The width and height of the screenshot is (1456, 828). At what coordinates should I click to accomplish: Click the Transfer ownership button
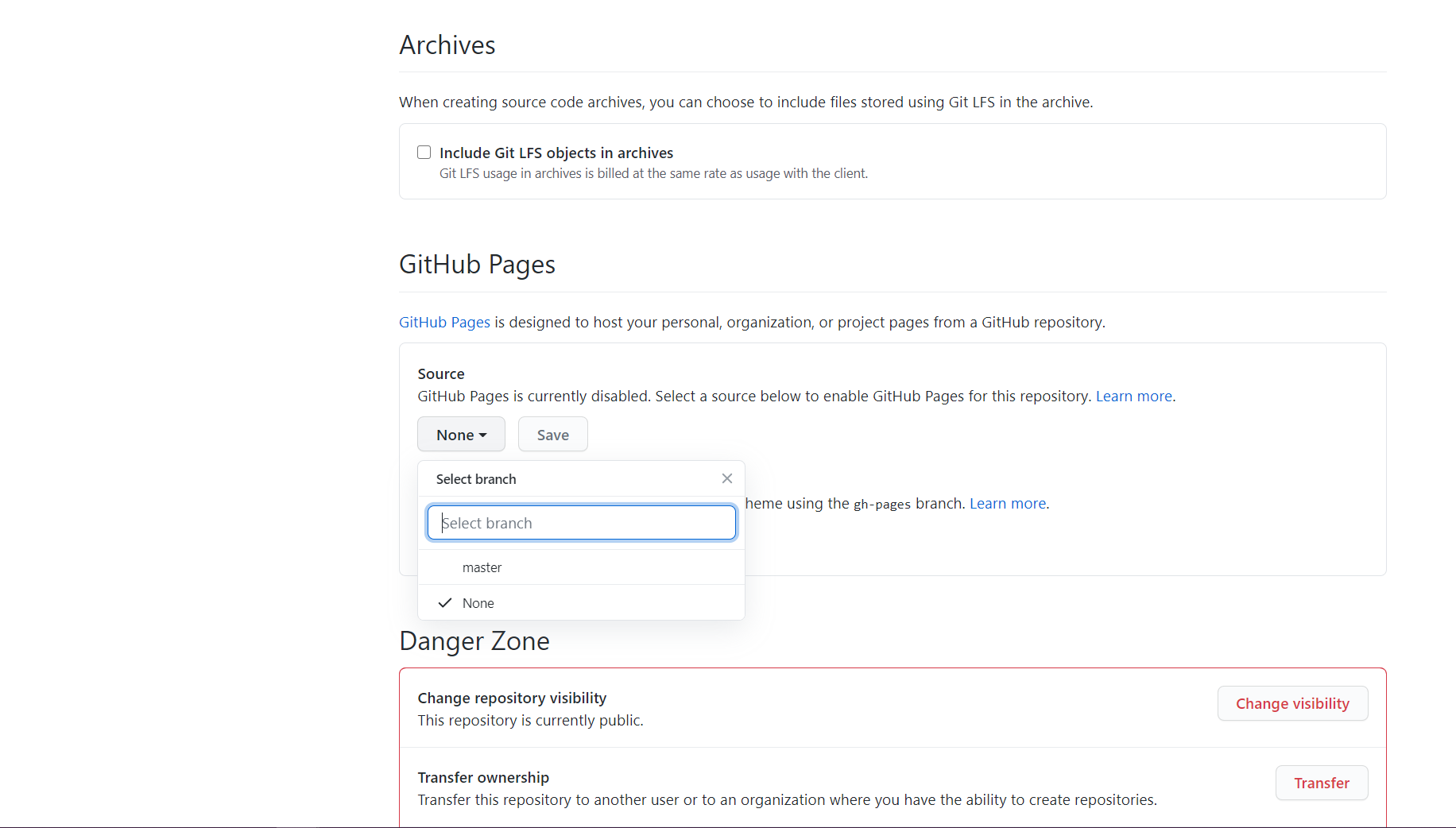pyautogui.click(x=1322, y=784)
